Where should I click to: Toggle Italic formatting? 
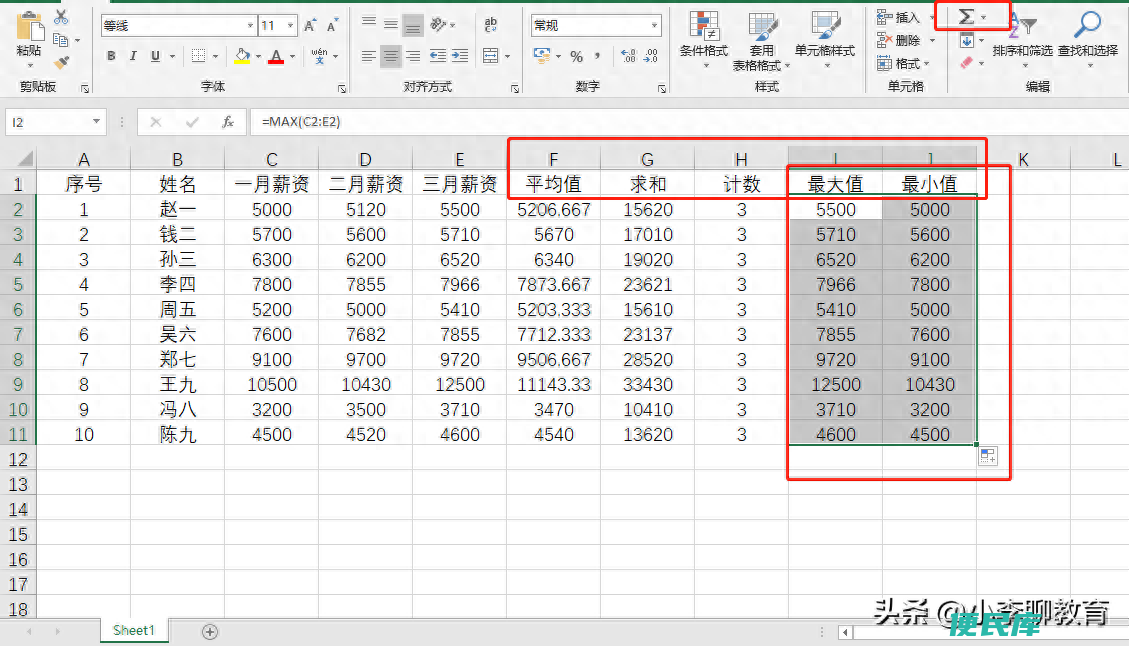pyautogui.click(x=133, y=55)
